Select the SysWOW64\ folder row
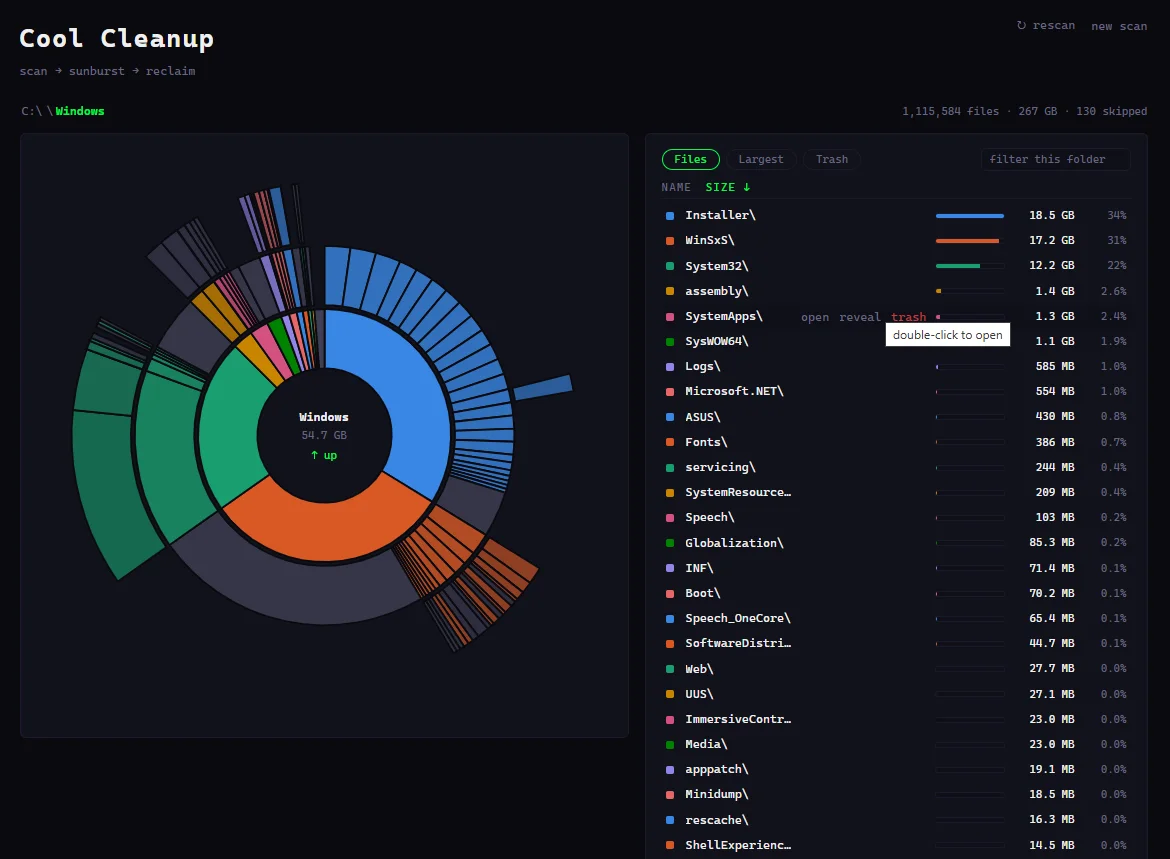The image size is (1170, 859). pos(895,341)
